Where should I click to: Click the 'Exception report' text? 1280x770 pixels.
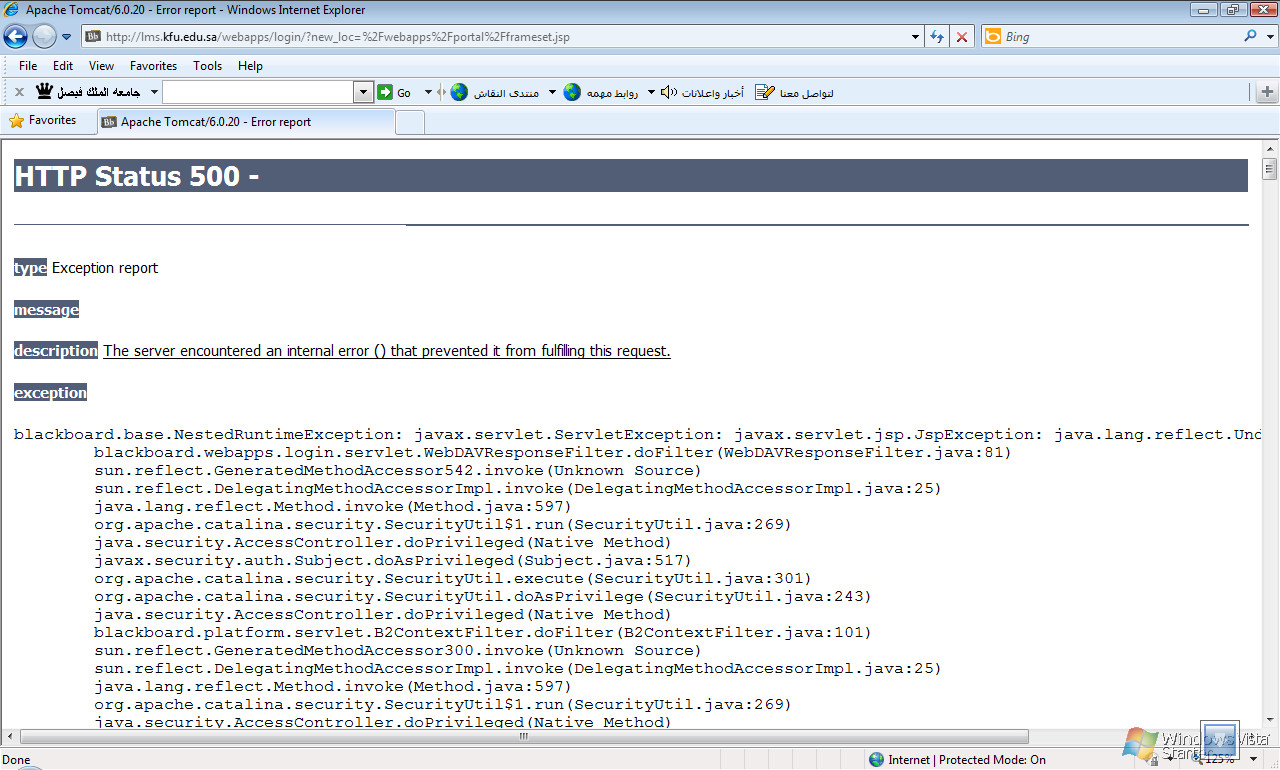[x=105, y=268]
